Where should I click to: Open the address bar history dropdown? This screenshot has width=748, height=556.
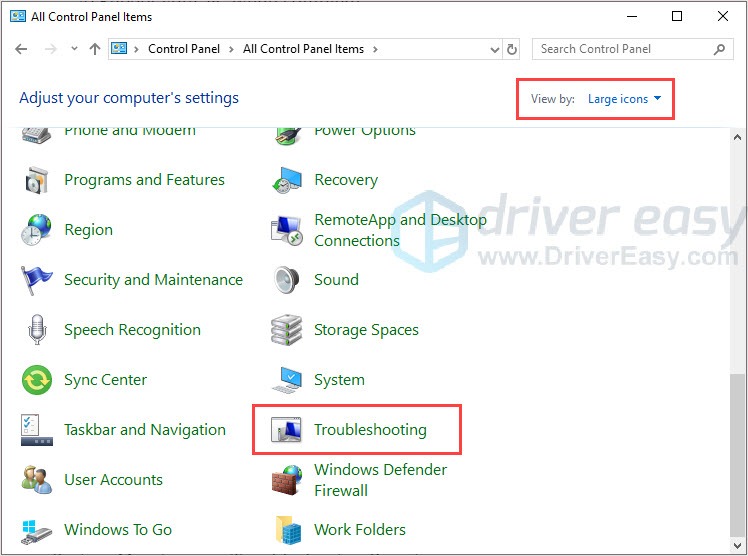click(x=494, y=49)
